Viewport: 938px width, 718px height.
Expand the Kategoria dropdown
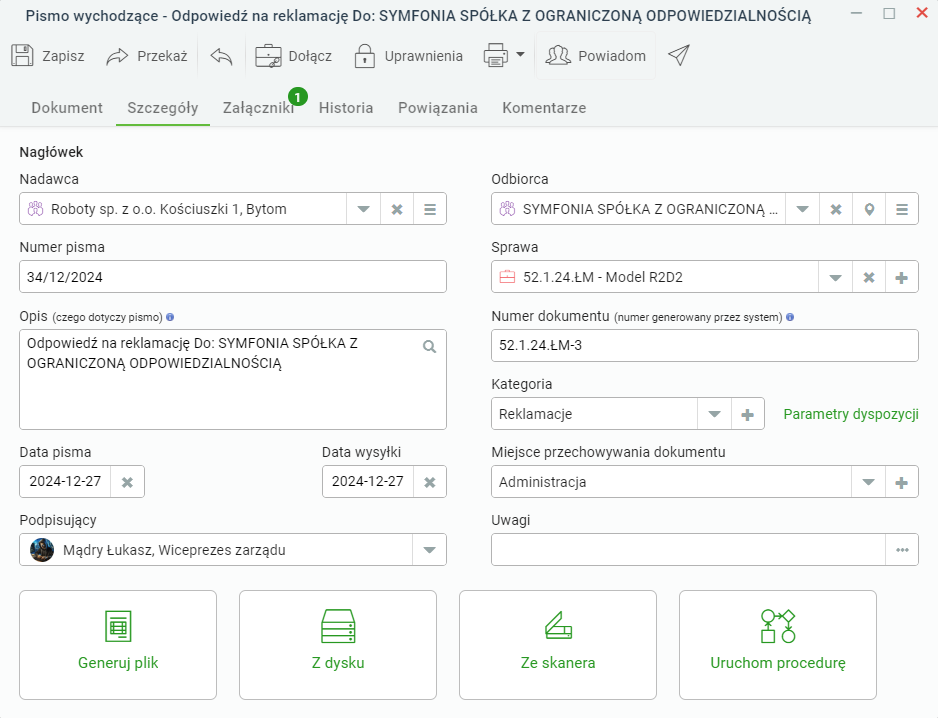(x=714, y=414)
